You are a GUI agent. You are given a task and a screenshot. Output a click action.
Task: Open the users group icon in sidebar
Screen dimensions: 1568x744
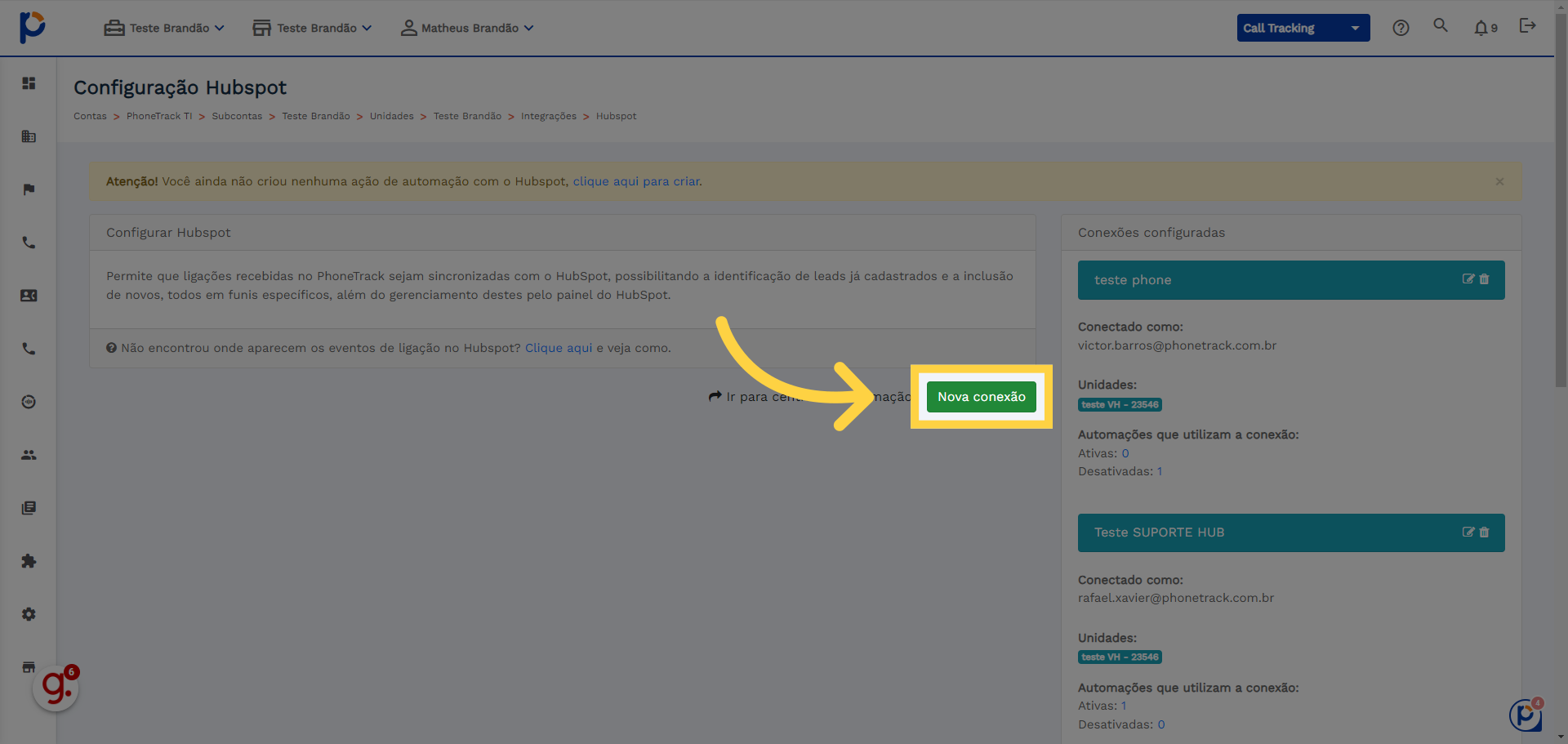click(x=29, y=455)
